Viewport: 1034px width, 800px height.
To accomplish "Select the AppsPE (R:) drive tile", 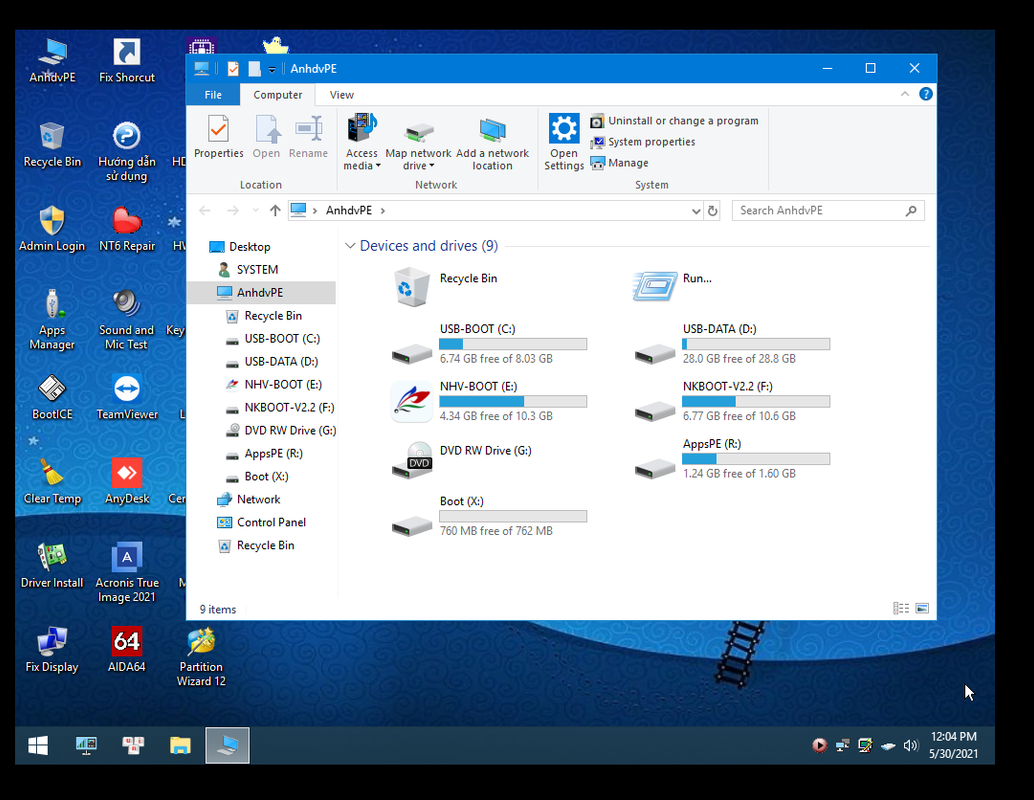I will [x=732, y=459].
